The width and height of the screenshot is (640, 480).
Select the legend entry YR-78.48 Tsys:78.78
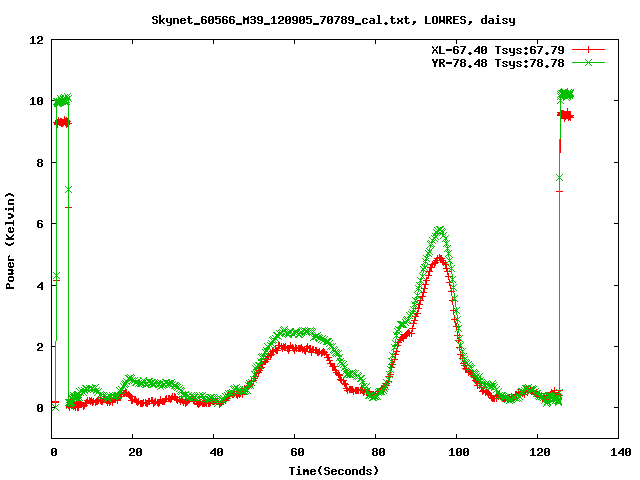coord(498,63)
